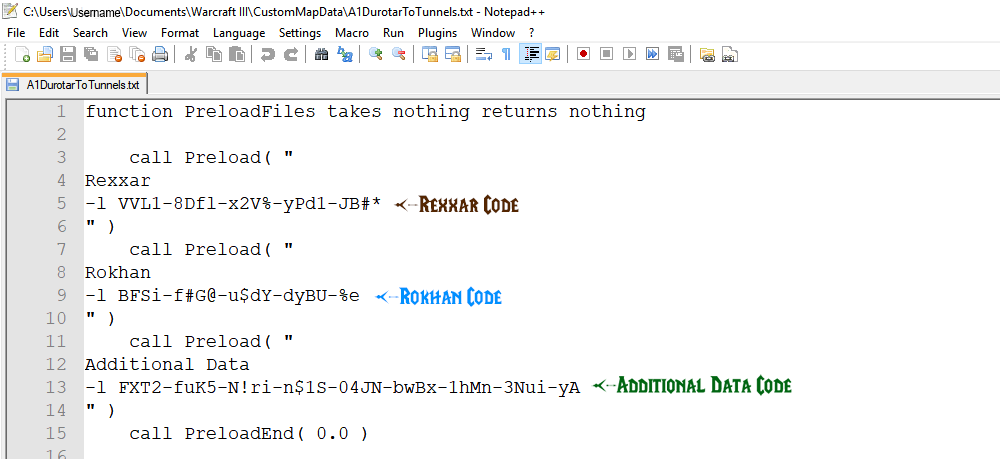This screenshot has width=1000, height=459.
Task: Toggle synchronized horizontal scrolling
Action: coord(453,55)
